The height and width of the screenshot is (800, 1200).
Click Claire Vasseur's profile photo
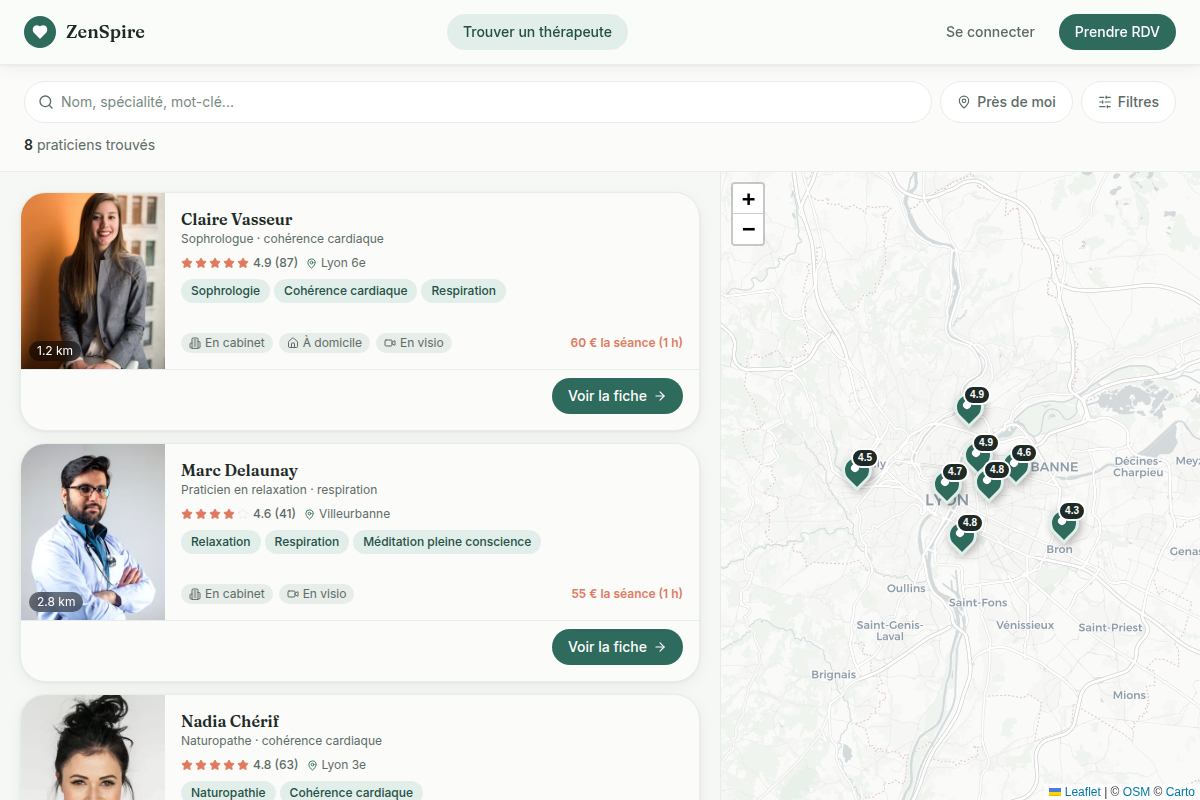click(93, 281)
